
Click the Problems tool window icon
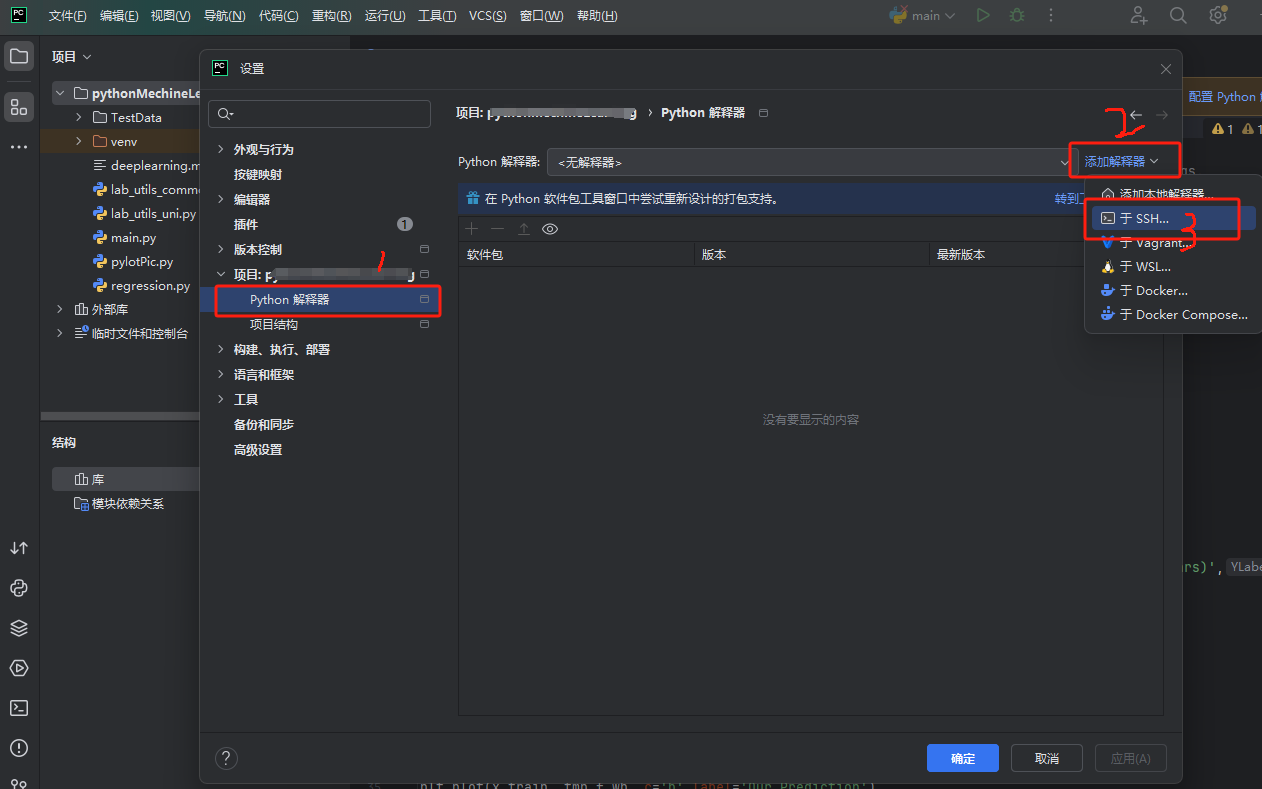tap(19, 748)
